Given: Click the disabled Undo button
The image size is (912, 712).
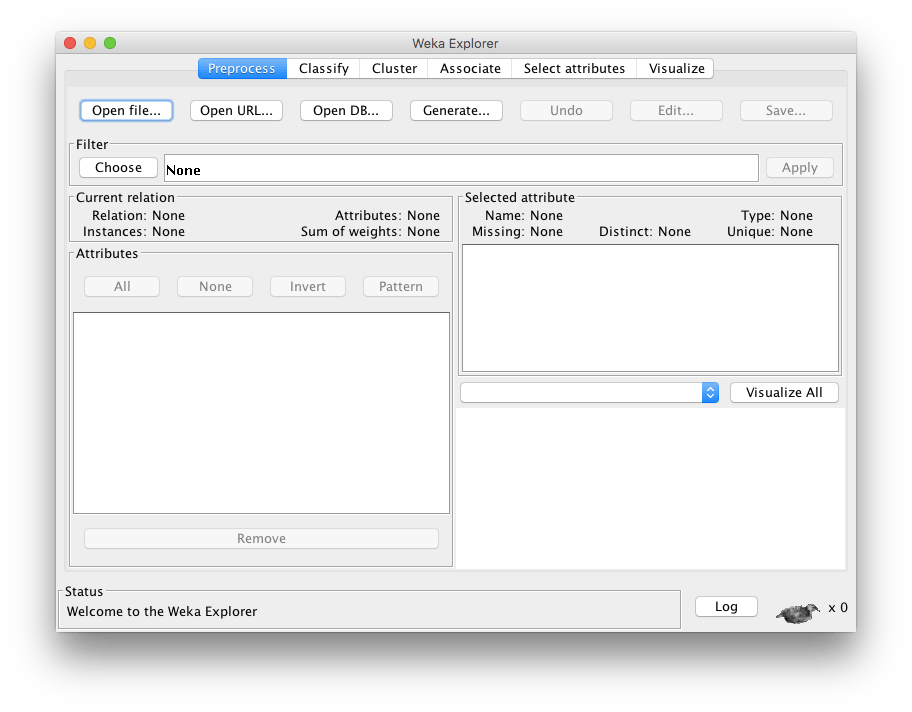Looking at the screenshot, I should (x=566, y=111).
